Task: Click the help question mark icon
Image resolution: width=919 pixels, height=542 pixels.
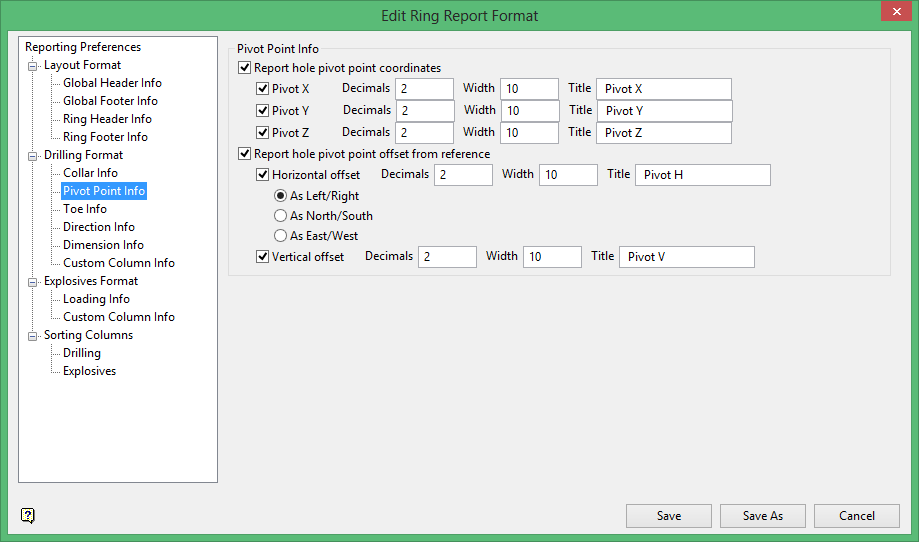Action: point(28,516)
